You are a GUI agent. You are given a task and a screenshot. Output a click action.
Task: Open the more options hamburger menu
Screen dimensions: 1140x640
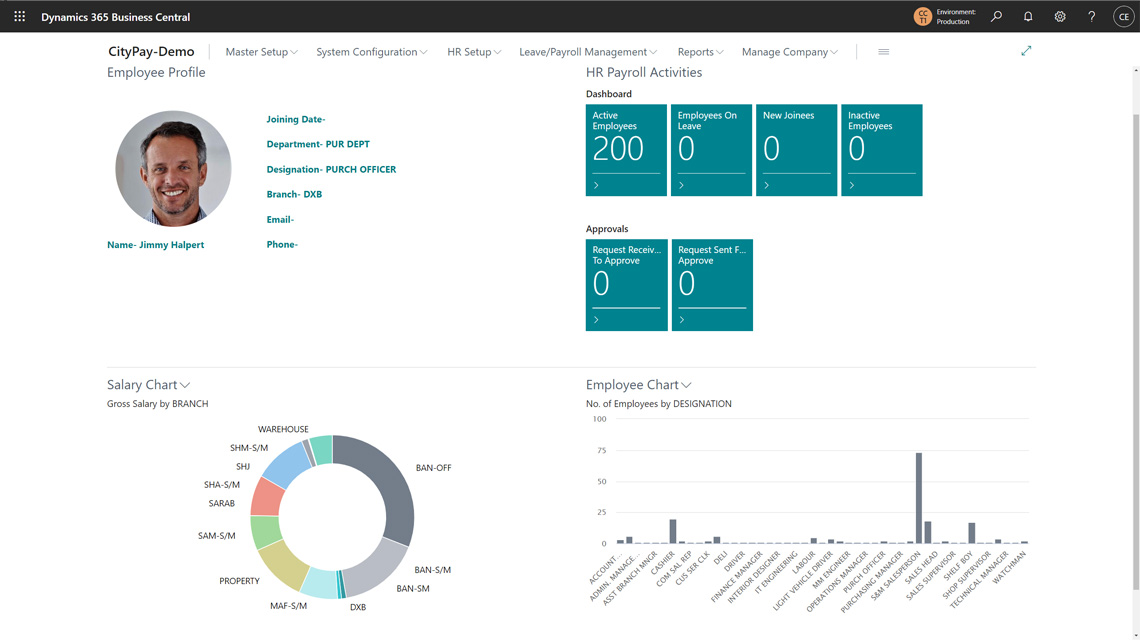(x=883, y=52)
